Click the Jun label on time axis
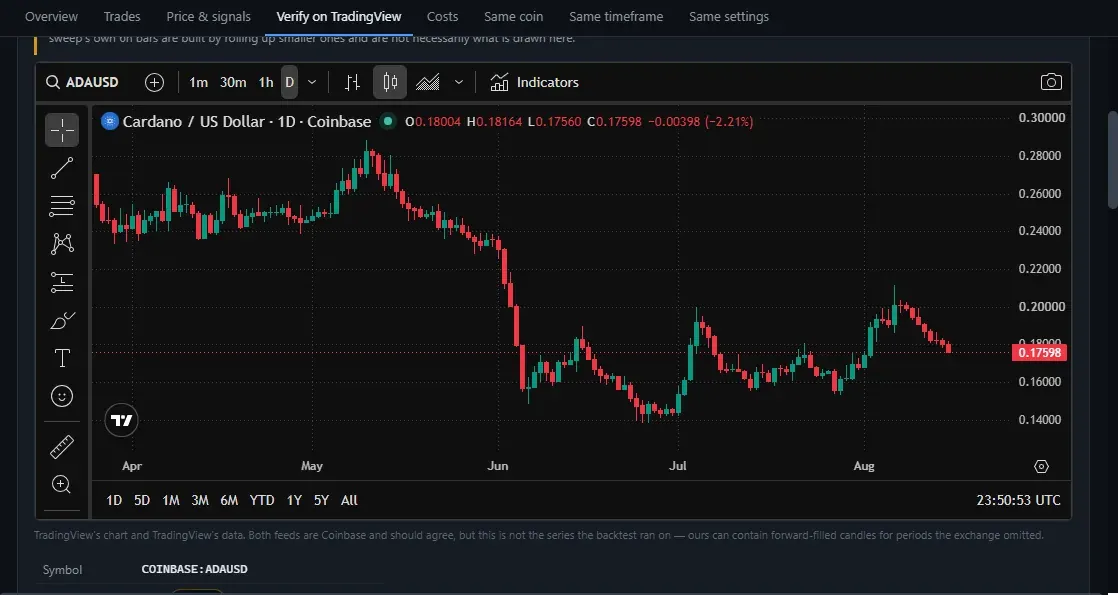 pyautogui.click(x=497, y=466)
